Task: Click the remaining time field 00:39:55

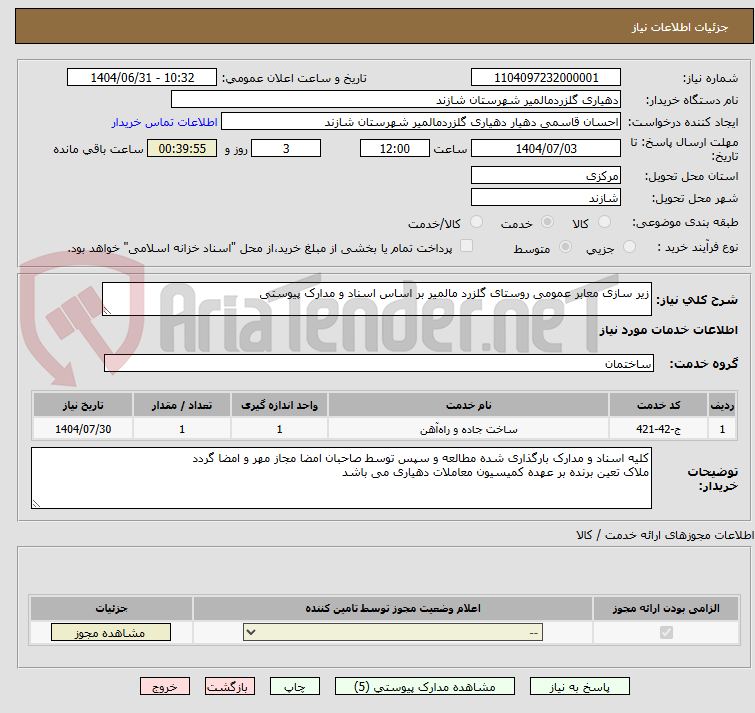Action: (x=182, y=148)
